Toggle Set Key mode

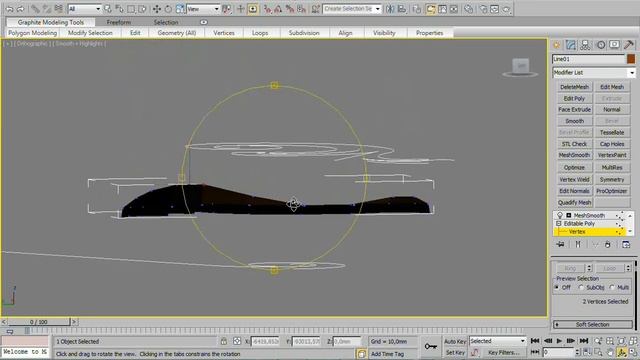[455, 352]
